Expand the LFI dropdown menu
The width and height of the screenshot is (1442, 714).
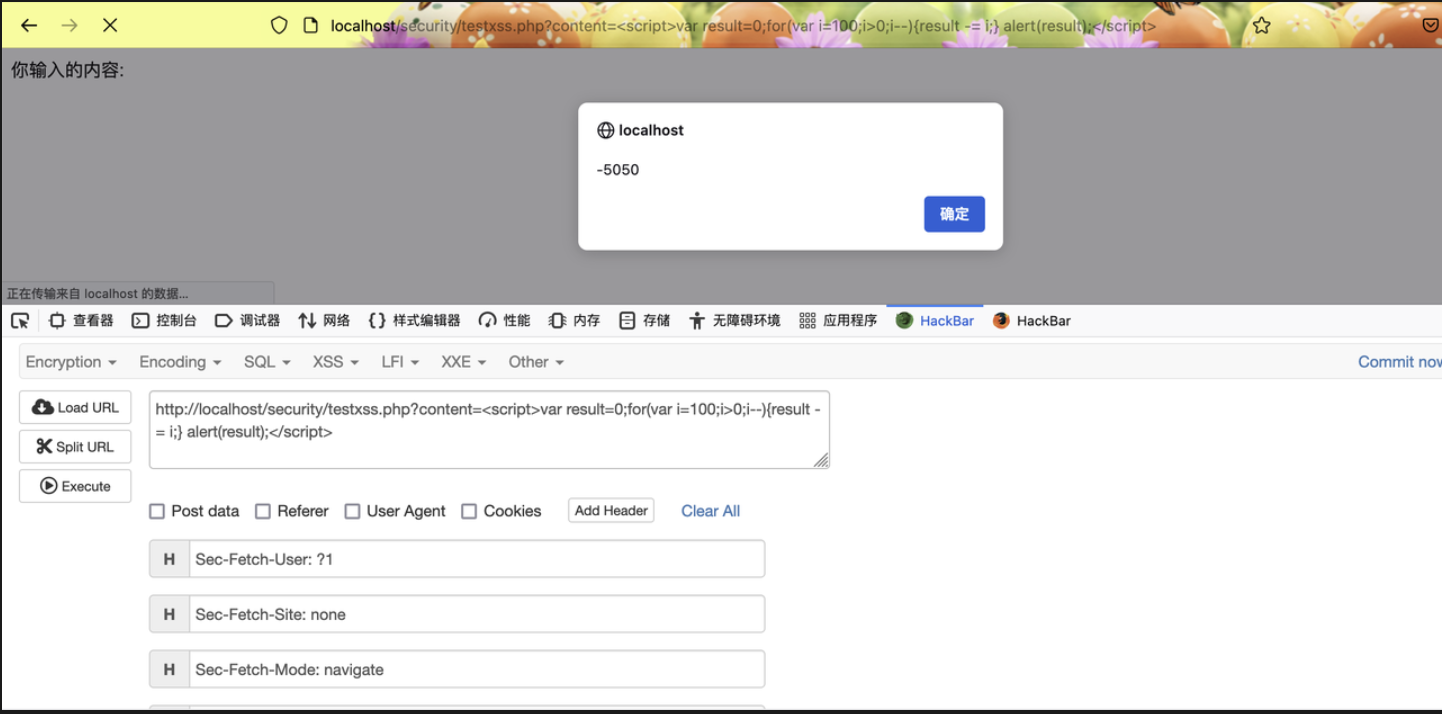click(400, 362)
